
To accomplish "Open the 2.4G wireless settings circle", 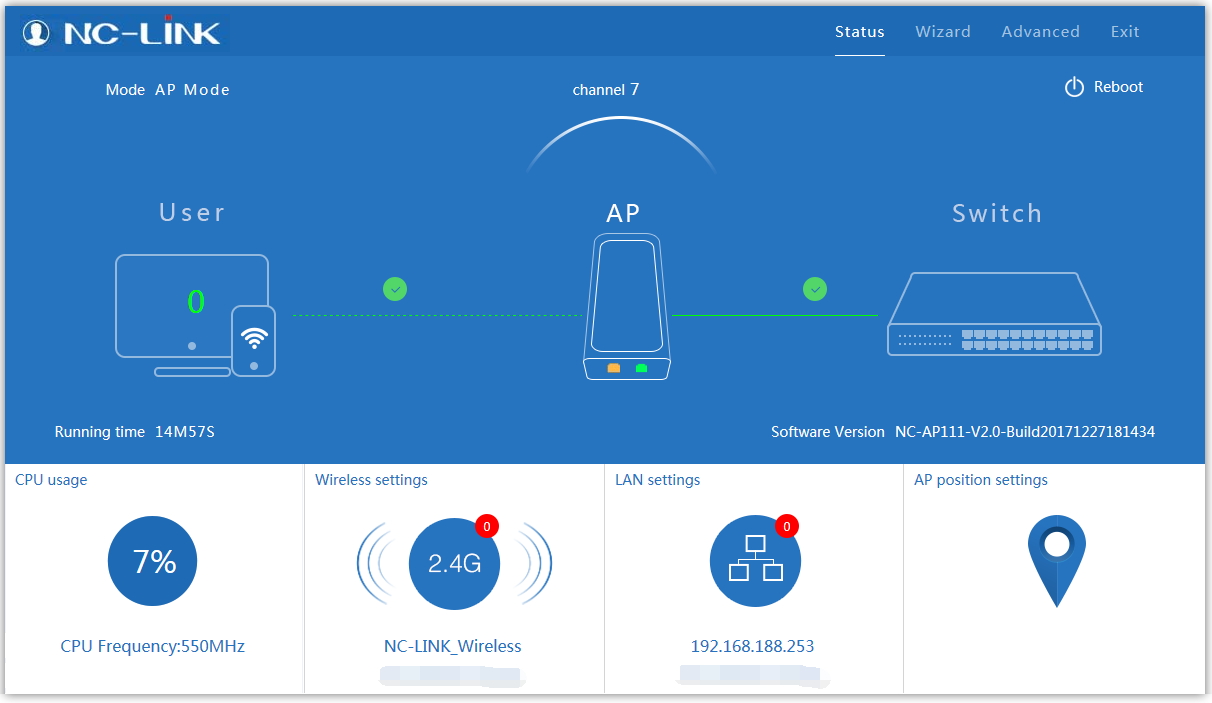I will pyautogui.click(x=454, y=563).
